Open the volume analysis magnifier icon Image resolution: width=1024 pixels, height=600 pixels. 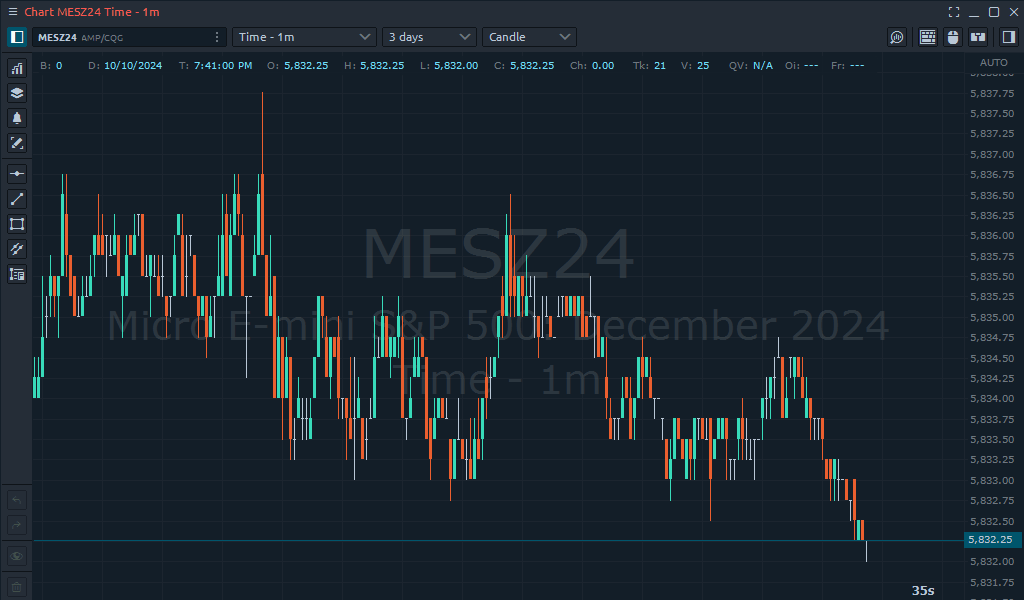click(x=897, y=37)
